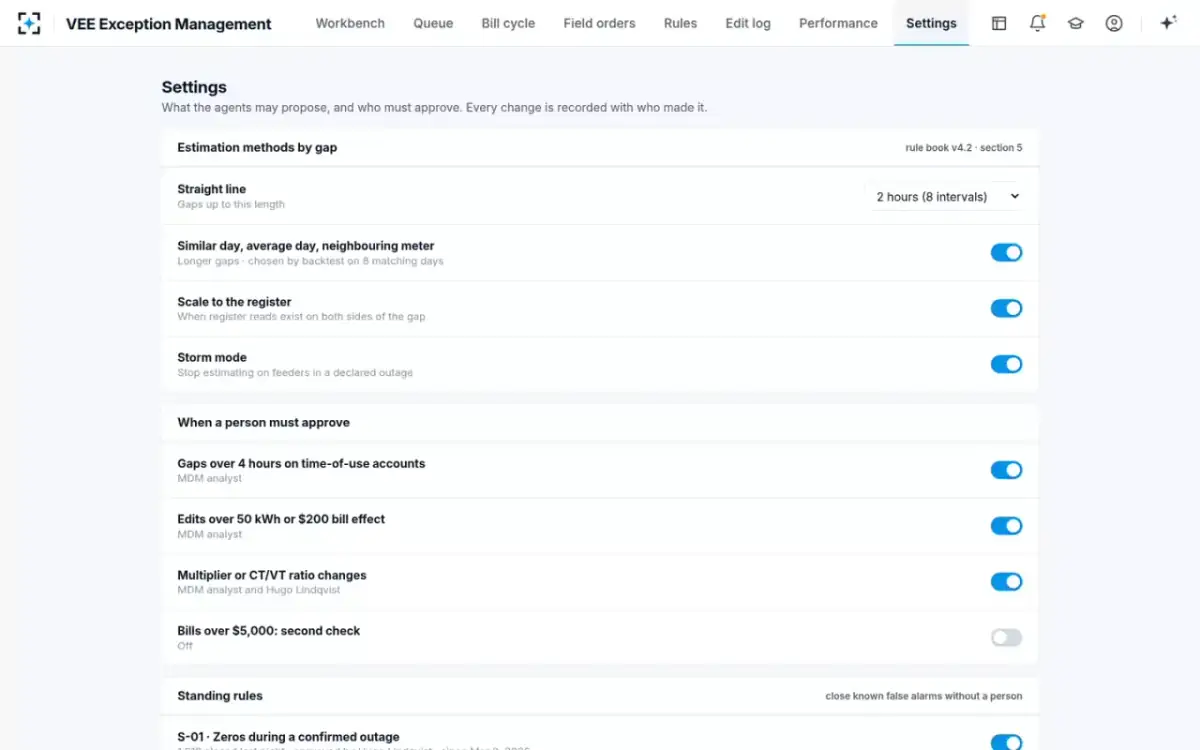Click the VEE Exception Management logo icon
Viewport: 1200px width, 750px height.
coord(29,23)
